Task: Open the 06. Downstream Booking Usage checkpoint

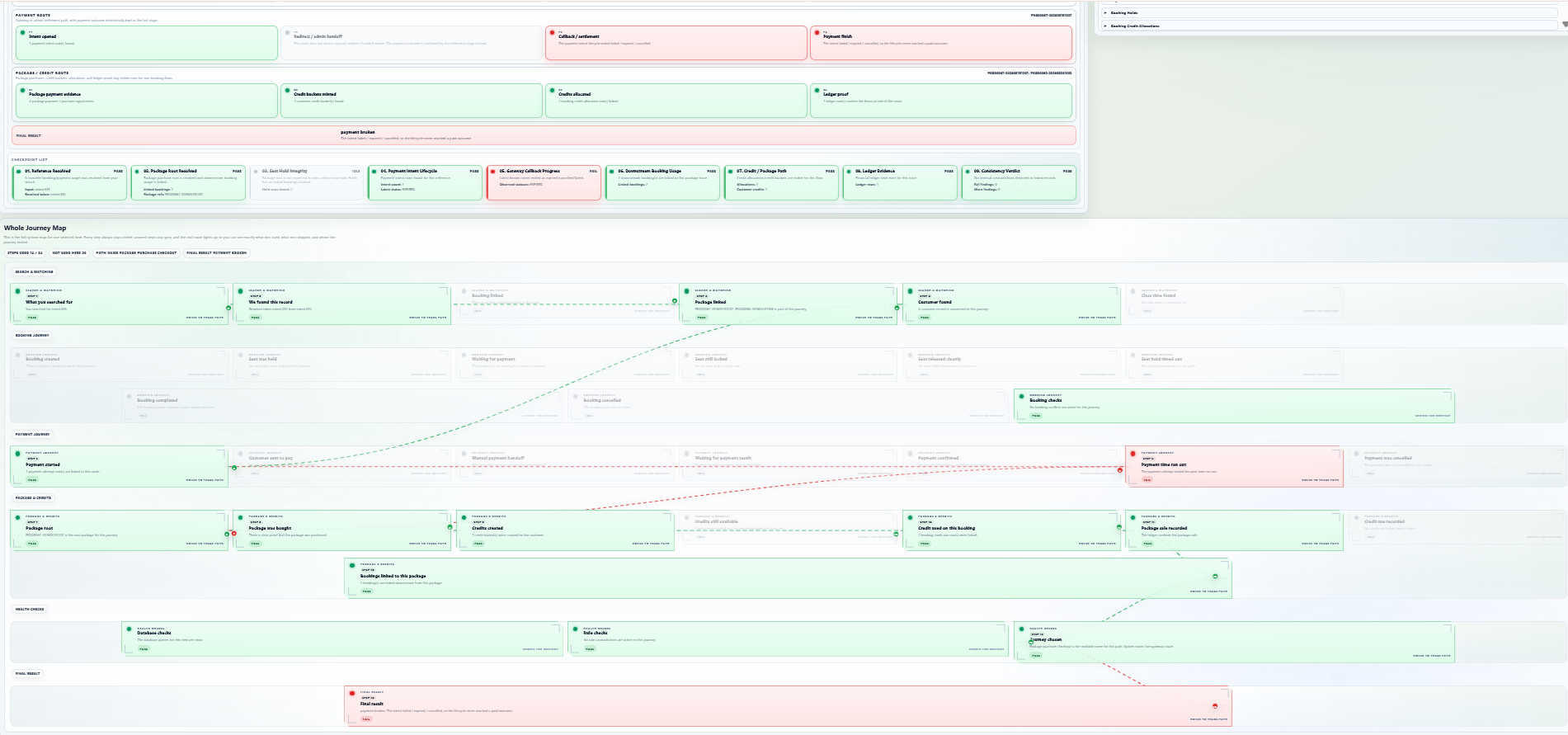Action: (x=662, y=183)
